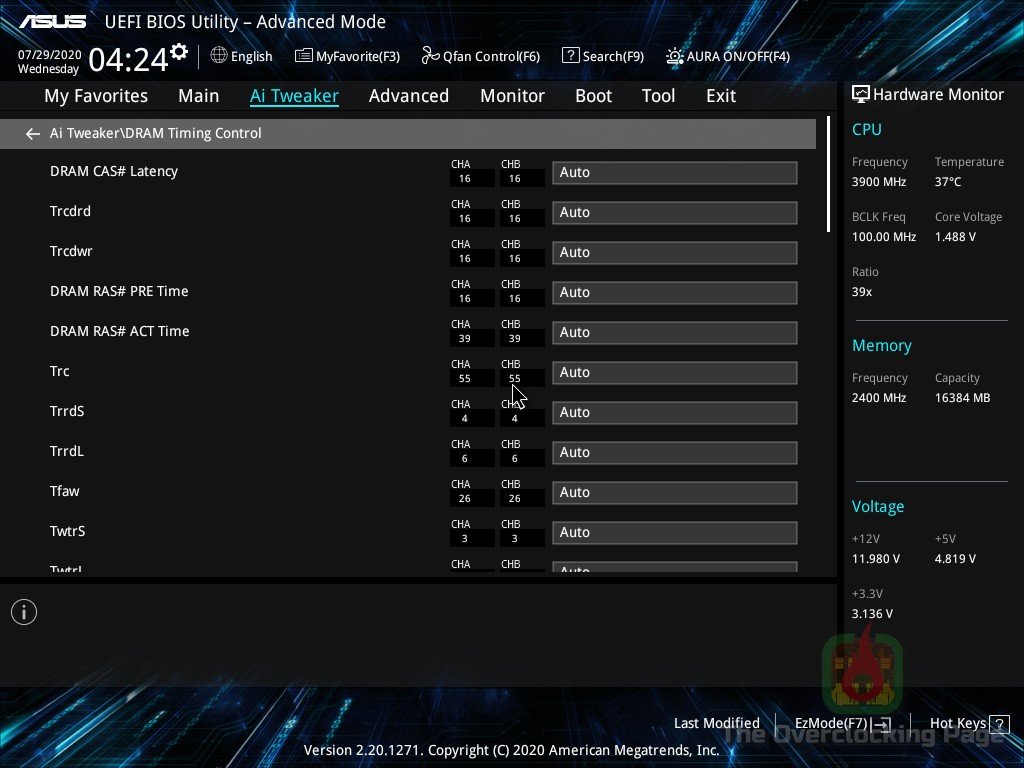Open the MyFavorite(F3) panel
The height and width of the screenshot is (768, 1024).
347,56
